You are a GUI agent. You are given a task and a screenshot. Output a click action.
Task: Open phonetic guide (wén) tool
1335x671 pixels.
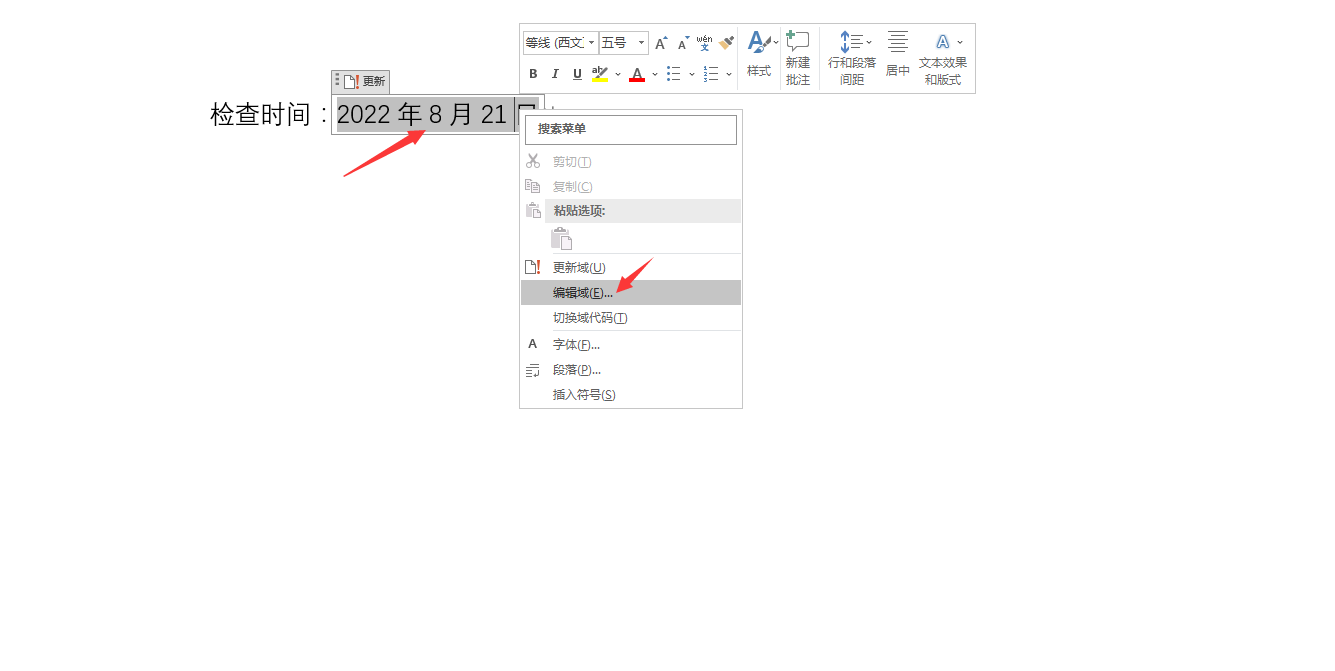pyautogui.click(x=704, y=42)
